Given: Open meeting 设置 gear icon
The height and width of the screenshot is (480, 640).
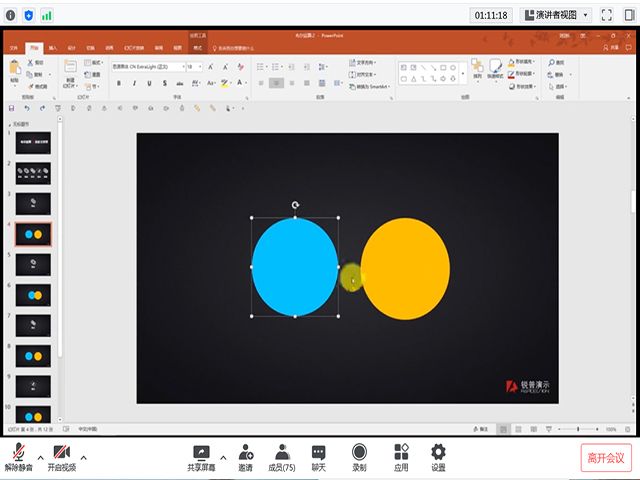Looking at the screenshot, I should coord(438,452).
